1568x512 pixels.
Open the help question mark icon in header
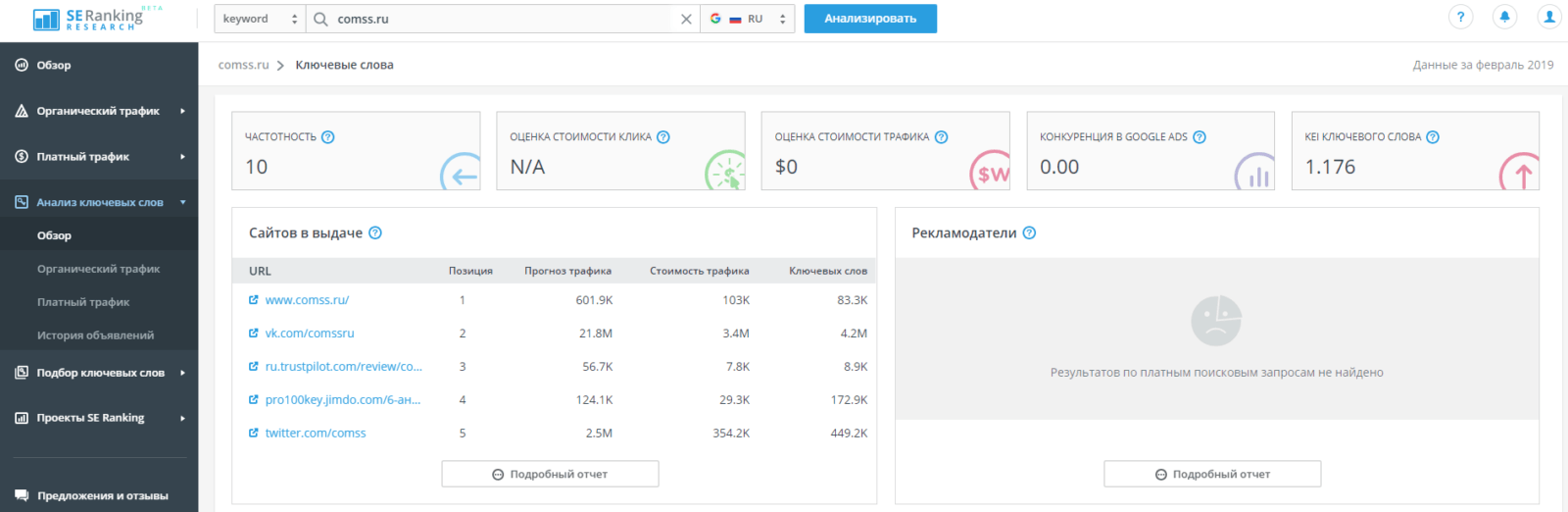[x=1460, y=17]
